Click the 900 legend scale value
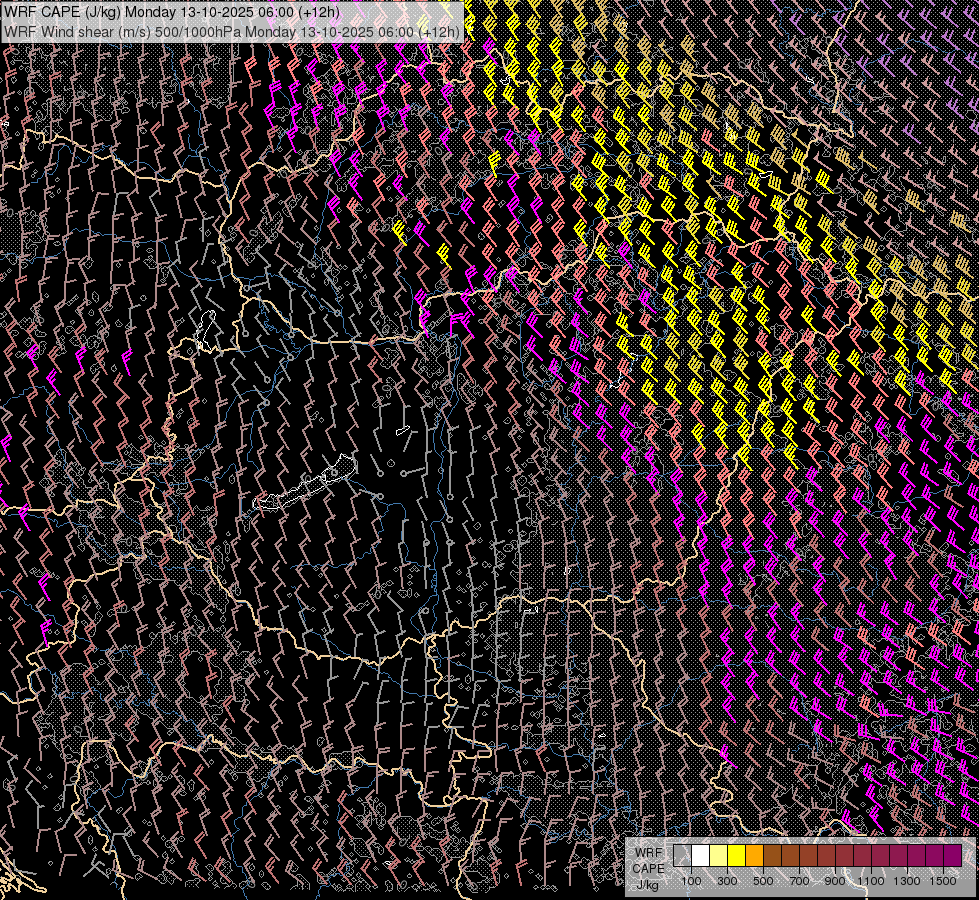 835,881
